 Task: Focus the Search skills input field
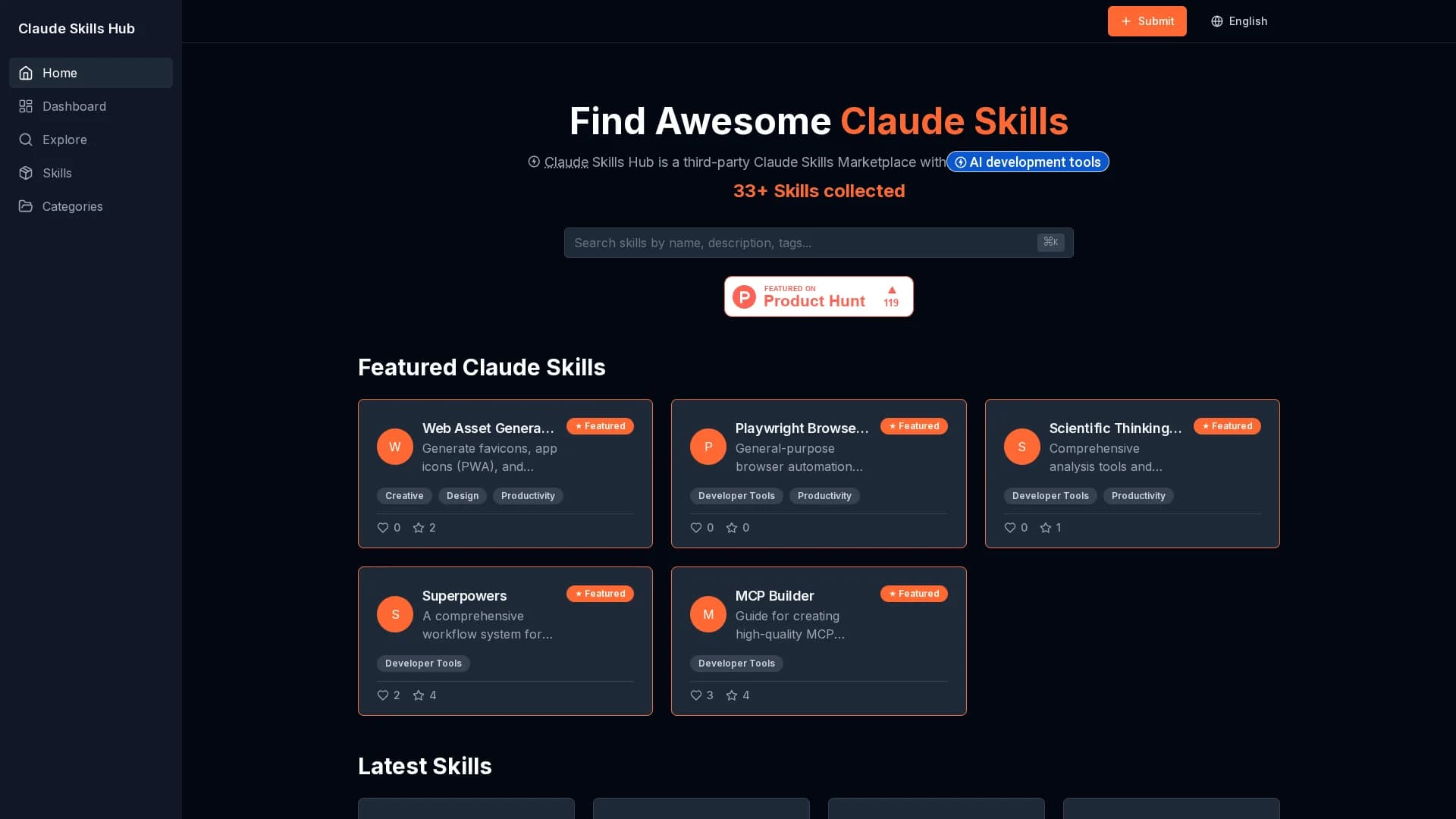point(819,243)
